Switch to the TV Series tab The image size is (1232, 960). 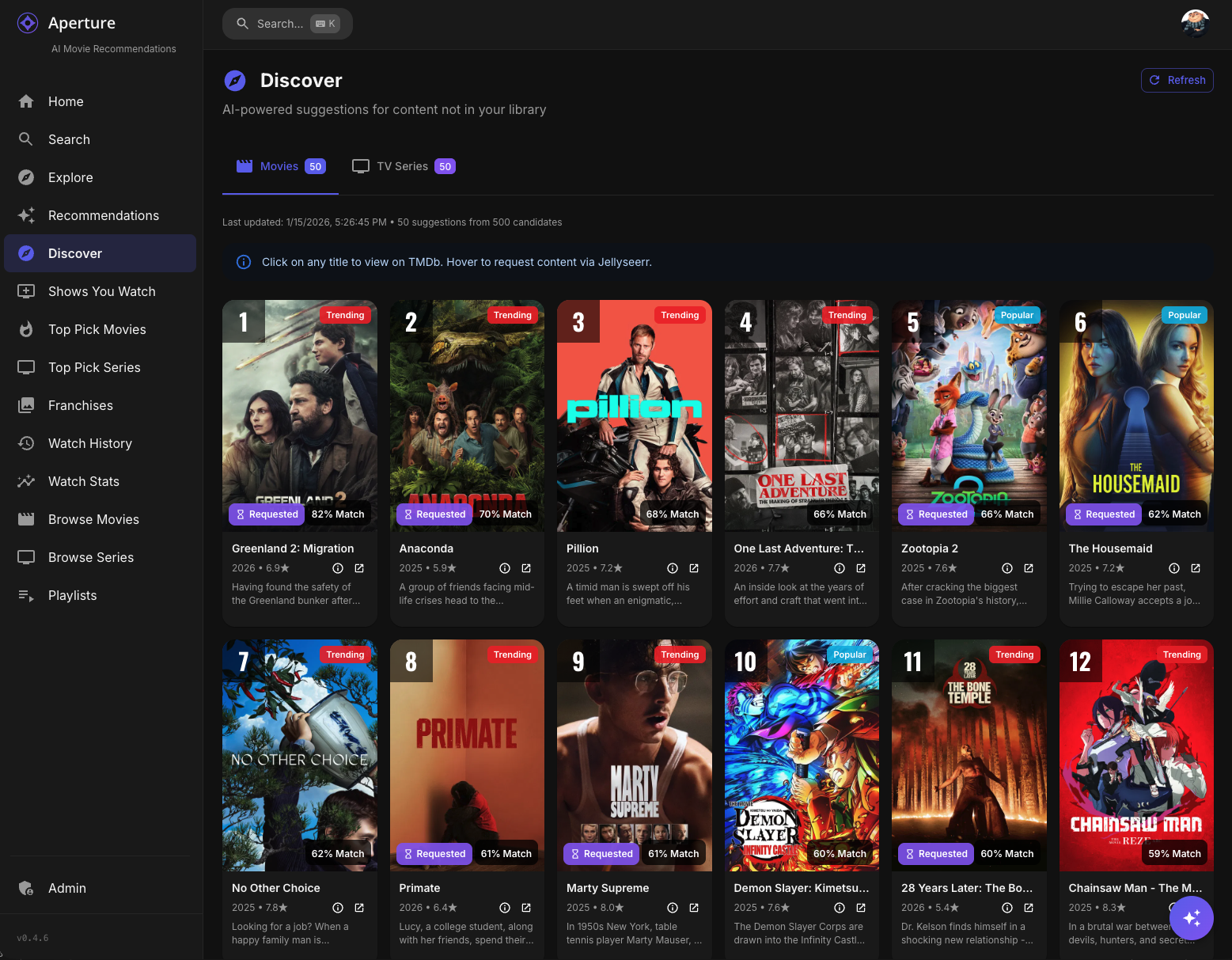404,166
